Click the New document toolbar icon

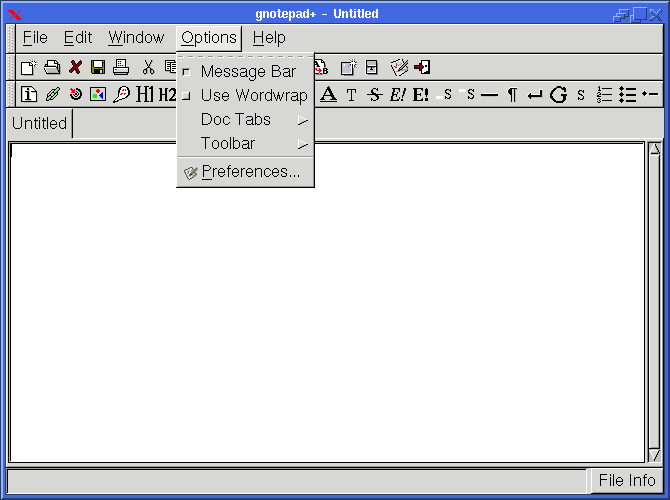[x=29, y=68]
